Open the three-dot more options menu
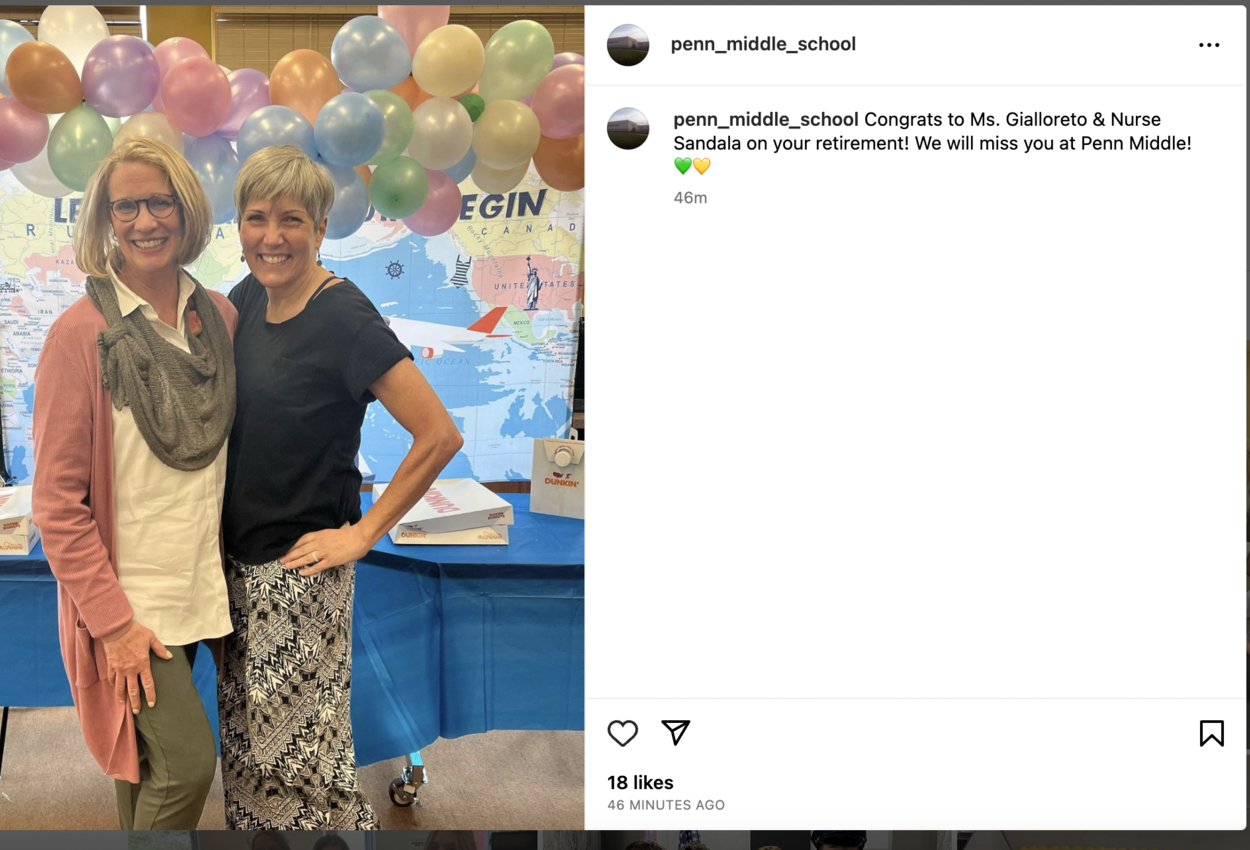Image resolution: width=1250 pixels, height=850 pixels. pyautogui.click(x=1209, y=45)
